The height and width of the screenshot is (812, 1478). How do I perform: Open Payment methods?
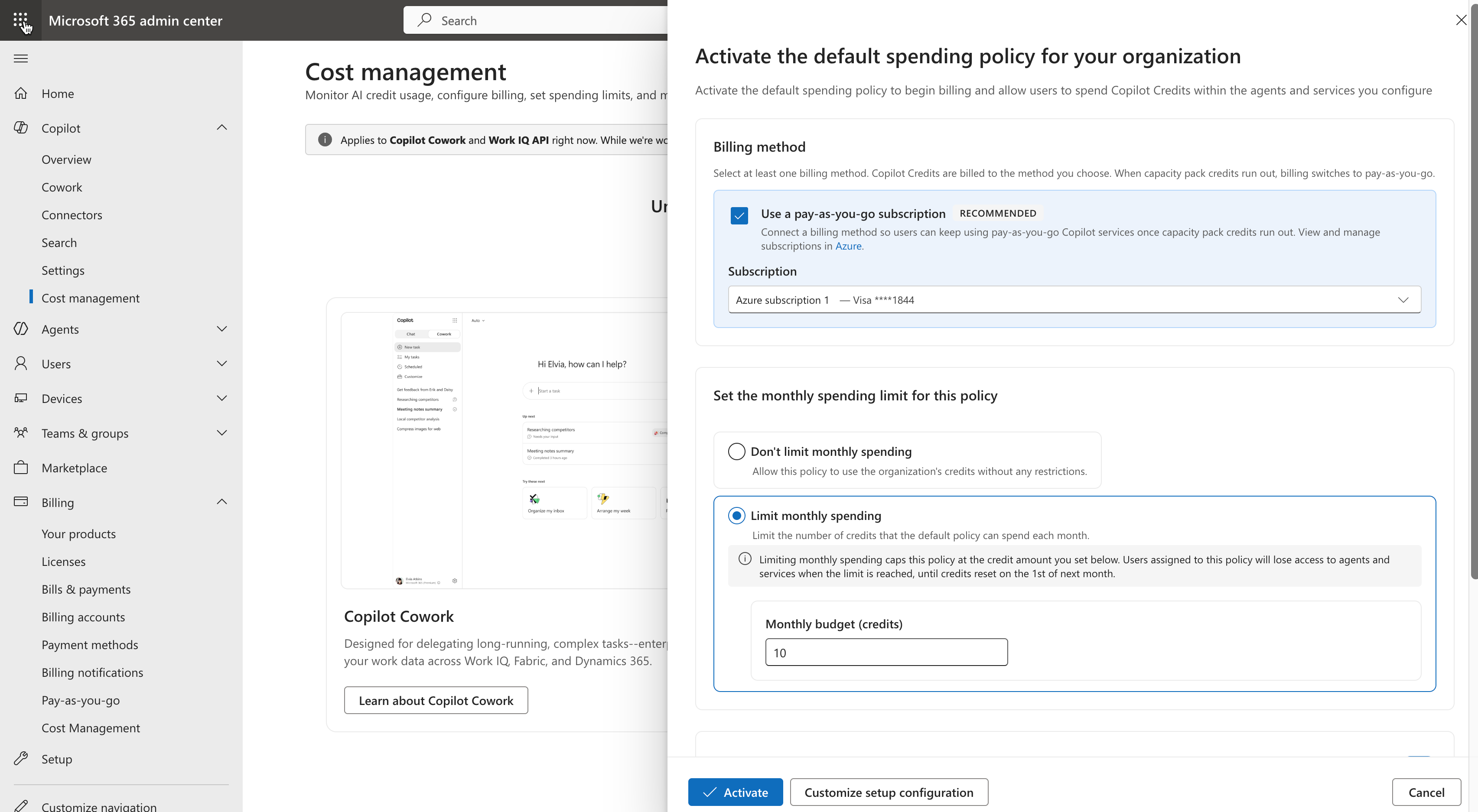[90, 645]
